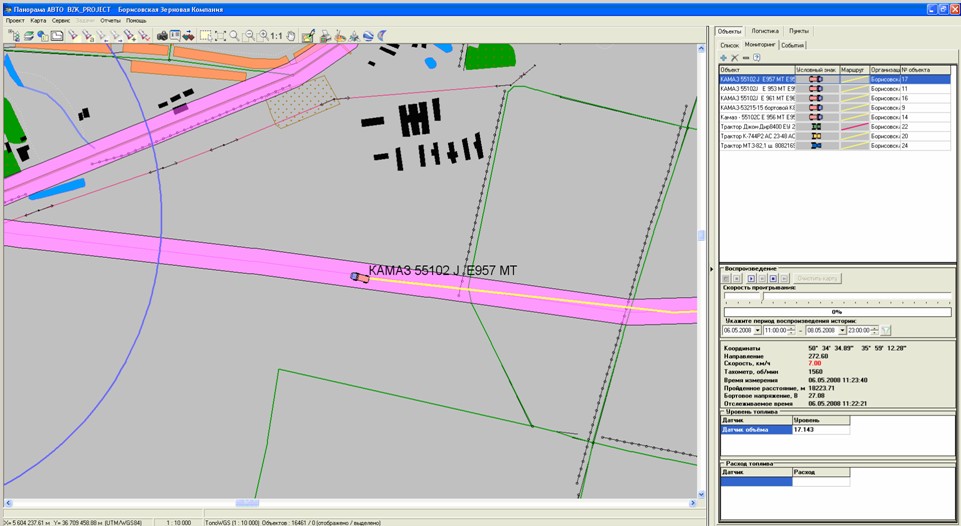This screenshot has width=961, height=526.
Task: Click the Очистить карту button
Action: coord(819,278)
